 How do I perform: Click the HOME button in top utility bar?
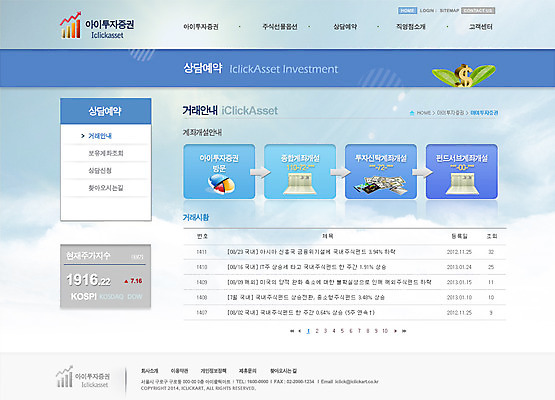pos(407,11)
